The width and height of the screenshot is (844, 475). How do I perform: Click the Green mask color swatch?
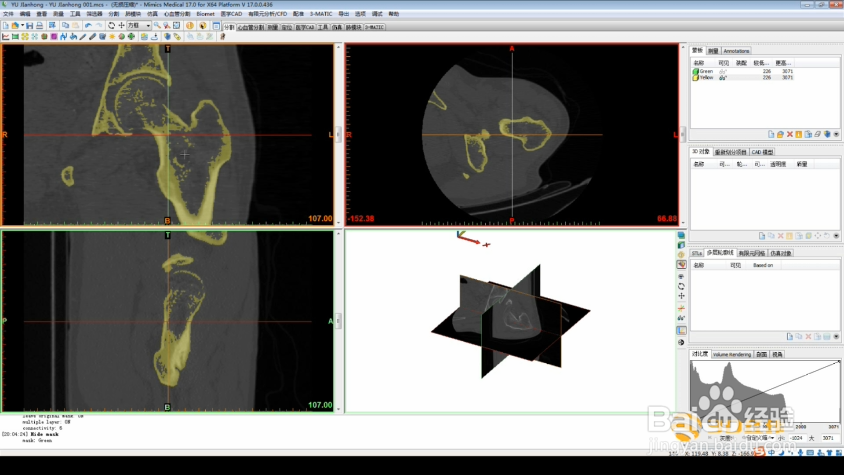695,71
